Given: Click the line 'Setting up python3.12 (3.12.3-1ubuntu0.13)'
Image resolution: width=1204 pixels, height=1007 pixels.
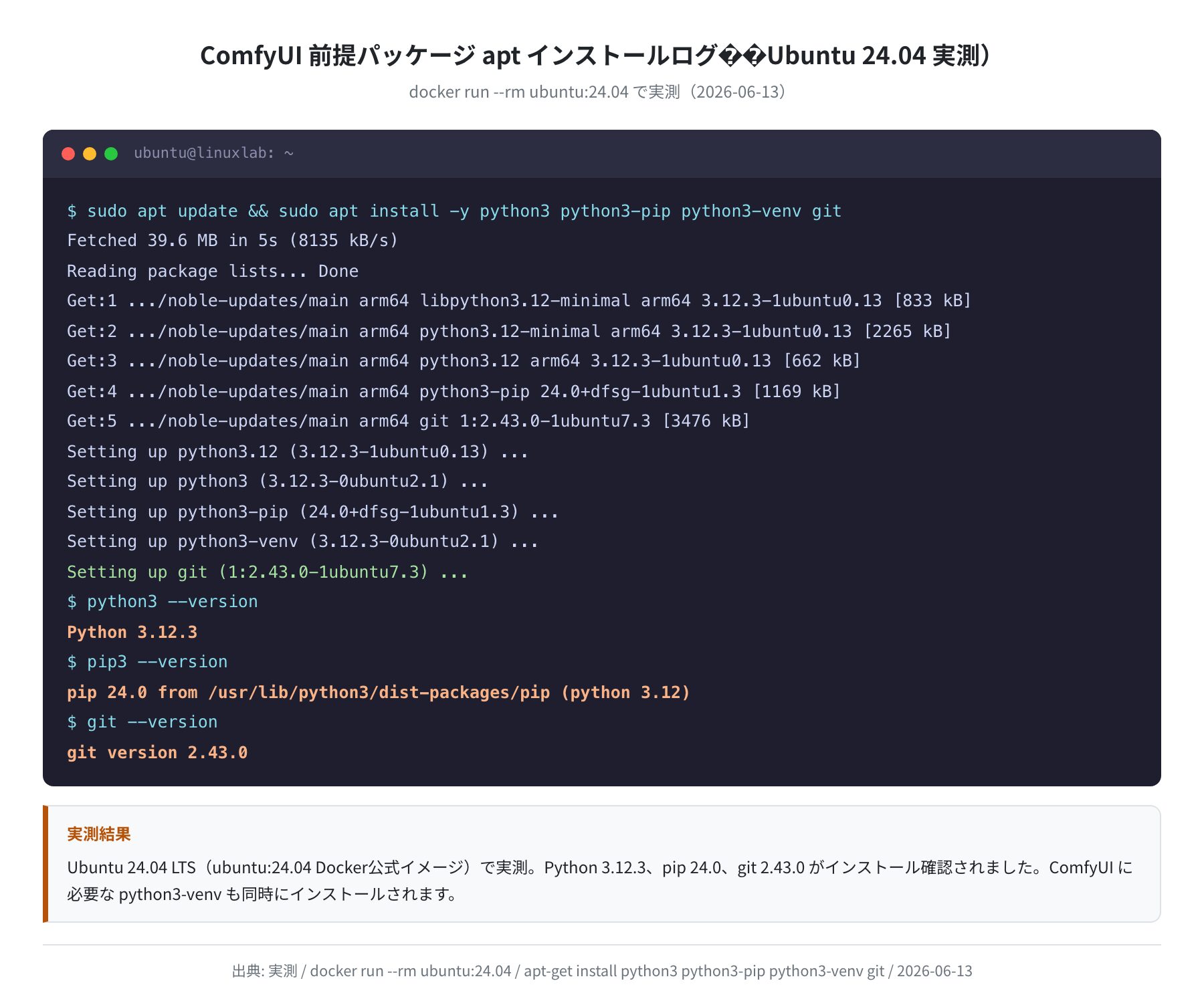Looking at the screenshot, I should [298, 452].
